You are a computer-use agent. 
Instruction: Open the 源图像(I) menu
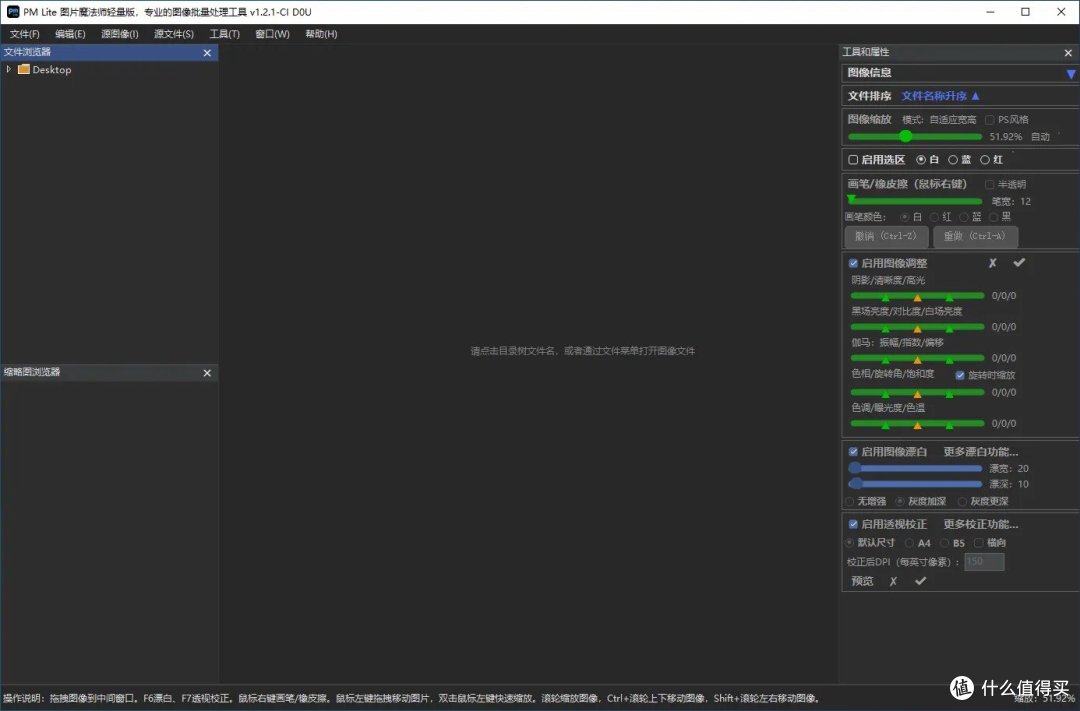pos(120,34)
